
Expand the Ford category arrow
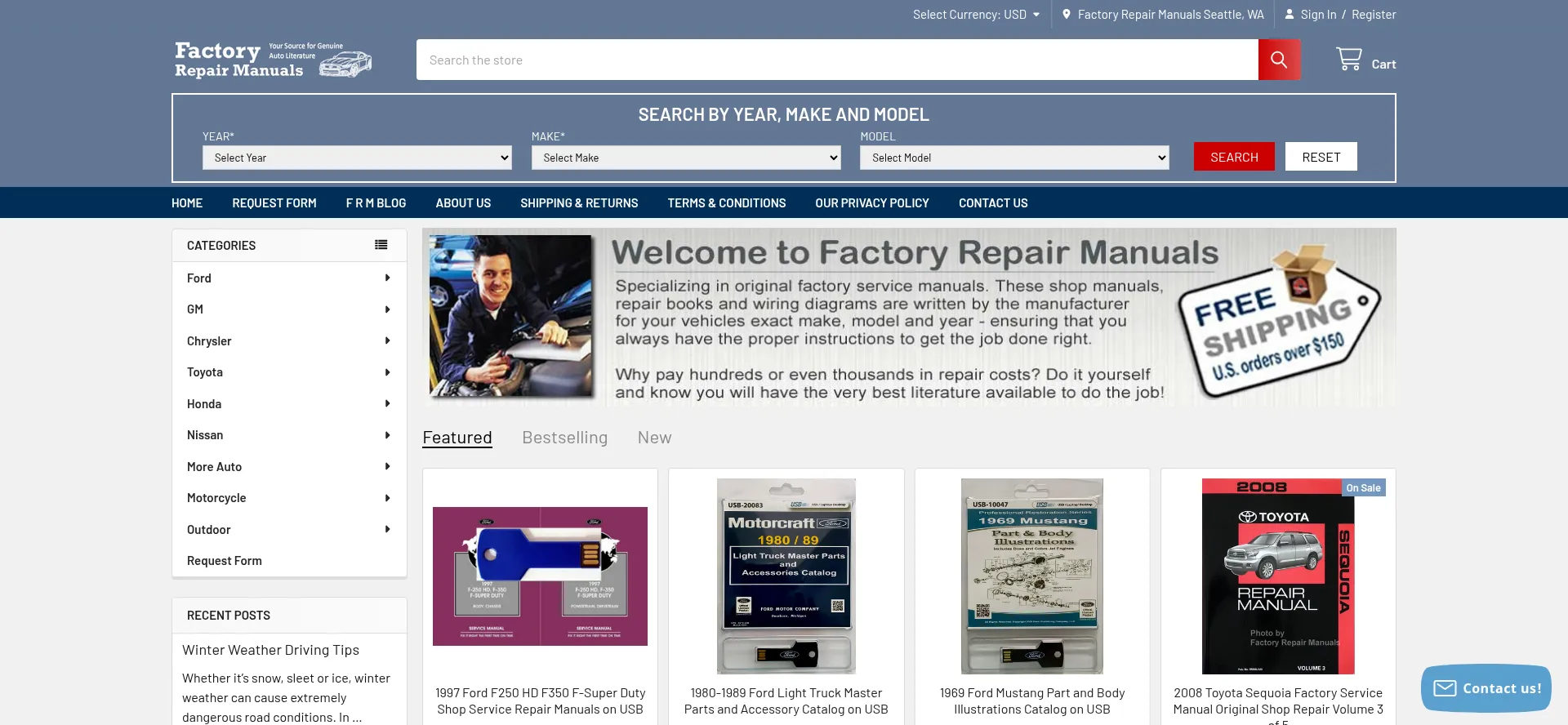click(387, 278)
